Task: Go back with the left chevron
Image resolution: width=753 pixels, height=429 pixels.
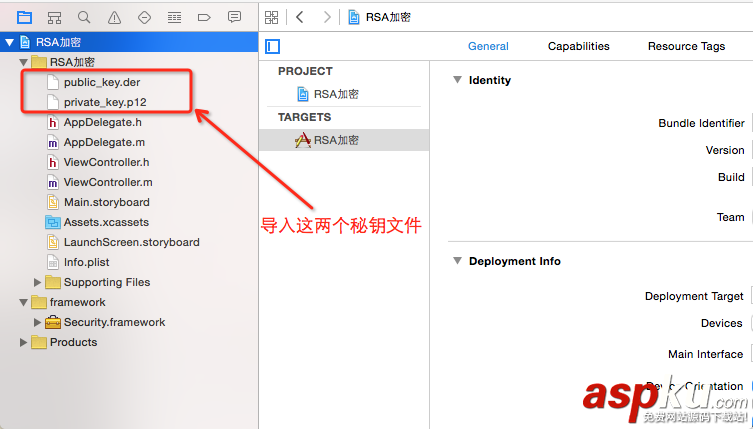Action: [x=300, y=17]
